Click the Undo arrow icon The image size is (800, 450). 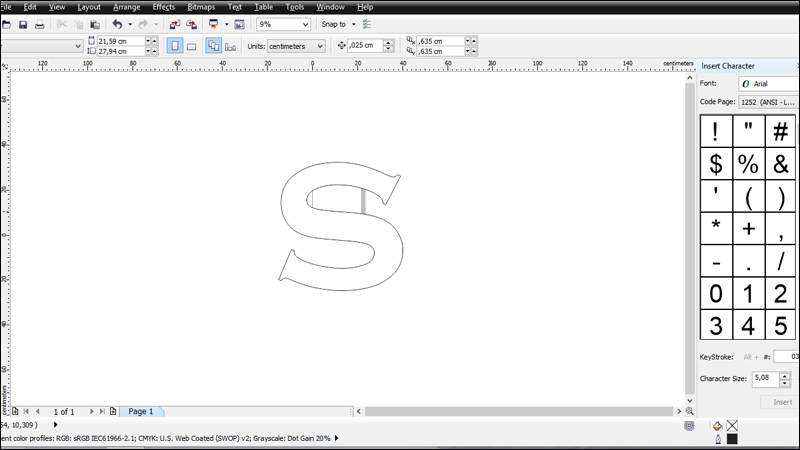coord(117,24)
